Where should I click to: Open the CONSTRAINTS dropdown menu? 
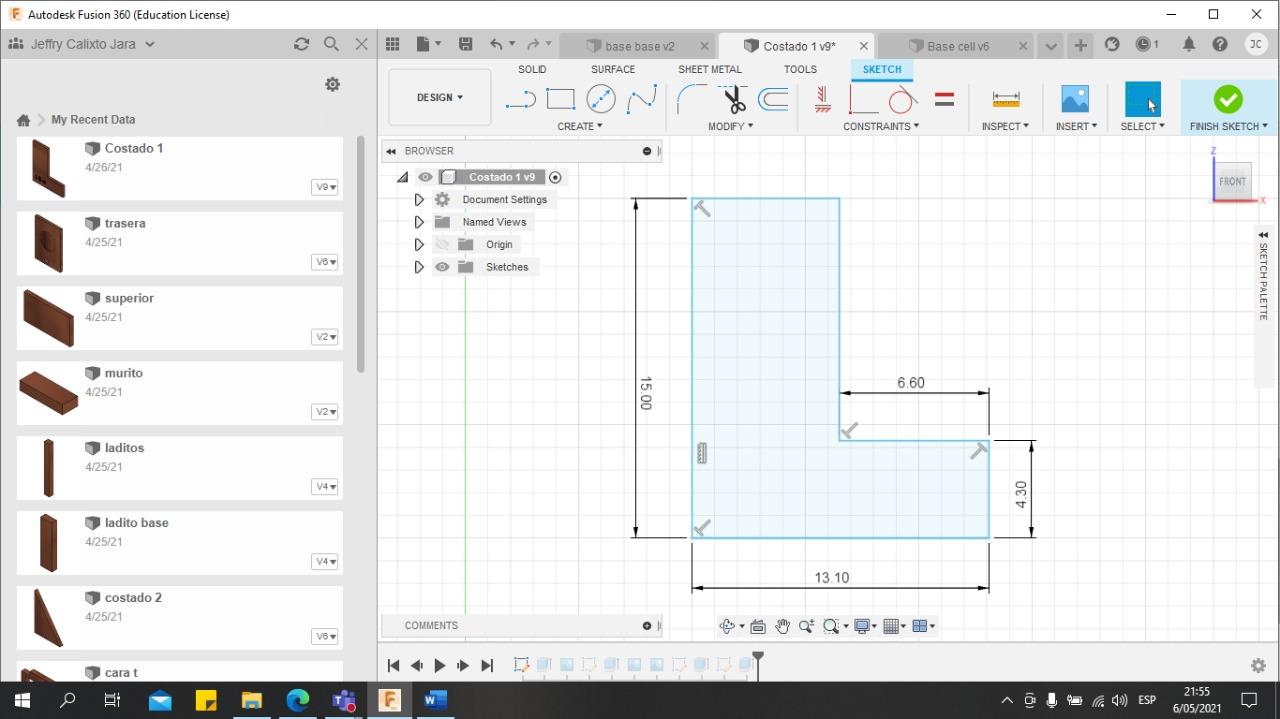(x=880, y=126)
